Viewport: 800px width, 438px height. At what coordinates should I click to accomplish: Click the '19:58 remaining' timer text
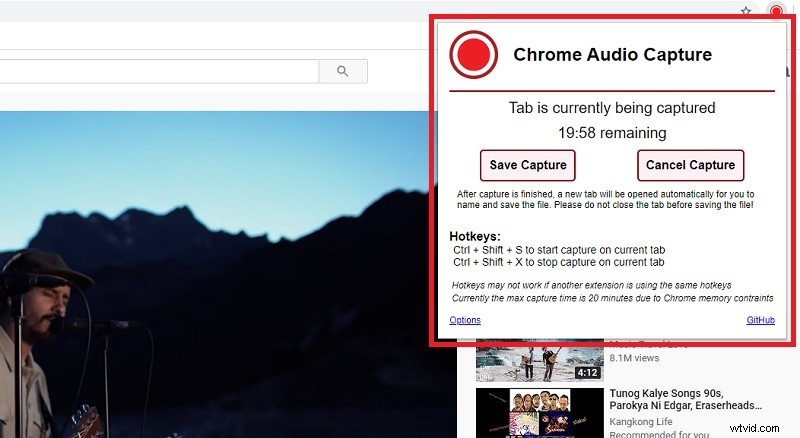coord(612,133)
